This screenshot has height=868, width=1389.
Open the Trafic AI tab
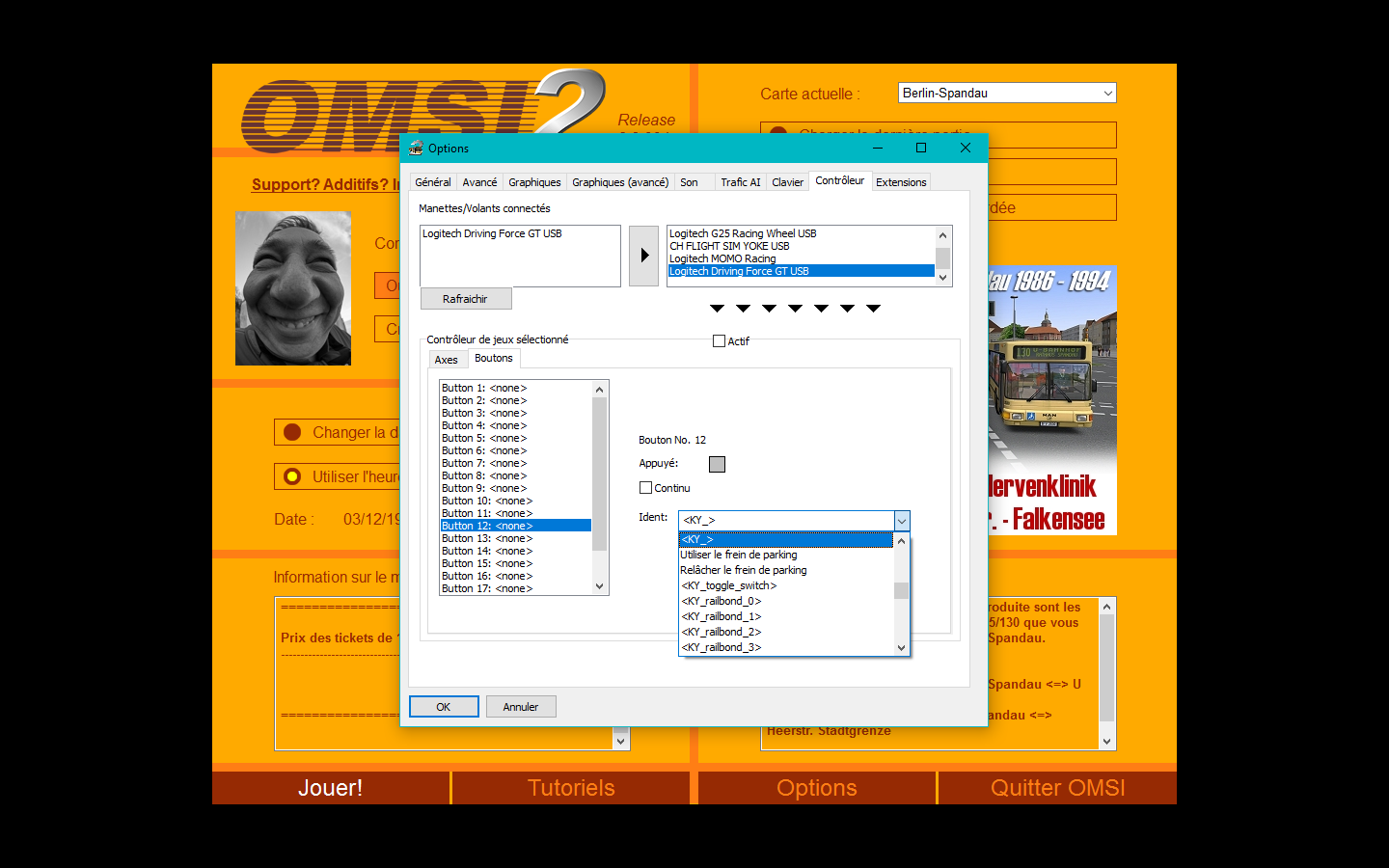(741, 182)
